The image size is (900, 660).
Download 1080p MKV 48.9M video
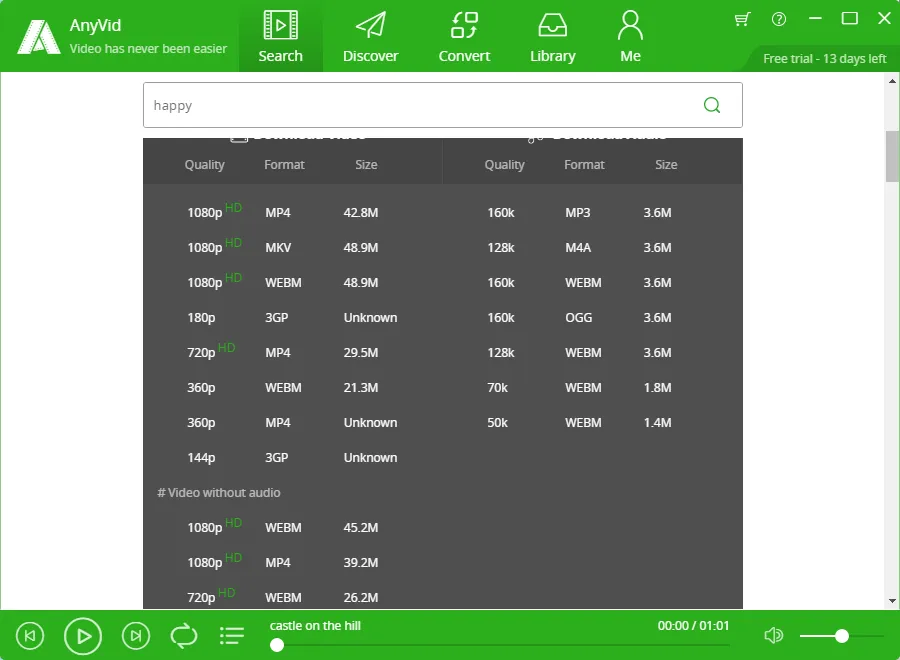click(293, 247)
